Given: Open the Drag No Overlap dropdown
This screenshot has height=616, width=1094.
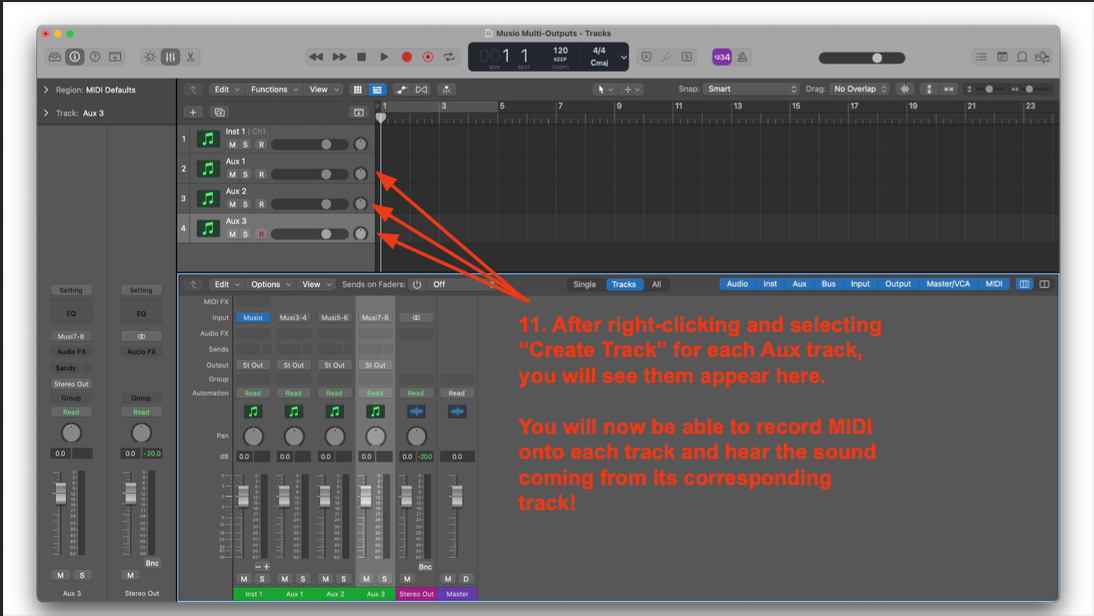Looking at the screenshot, I should (x=859, y=89).
